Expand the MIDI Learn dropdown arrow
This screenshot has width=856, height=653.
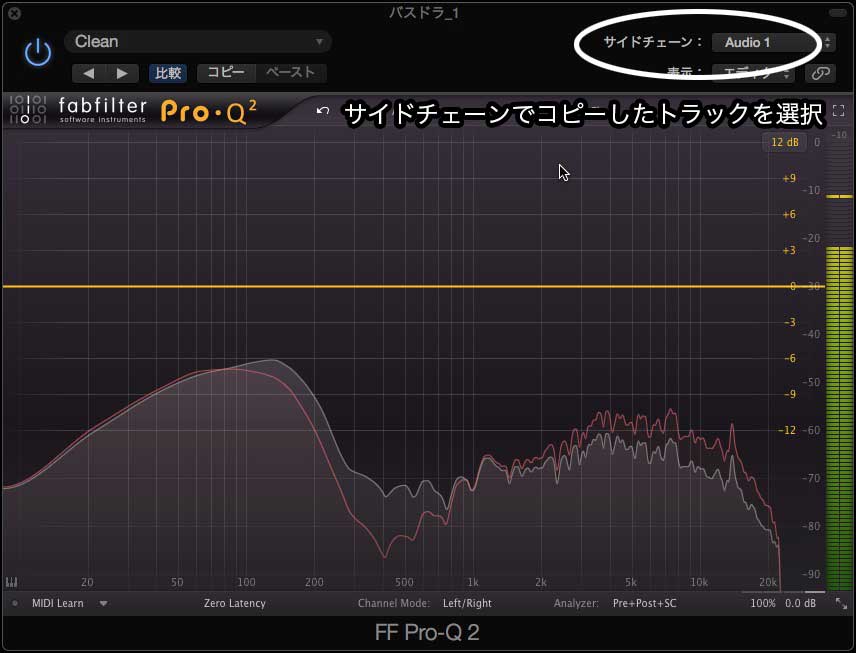(x=103, y=603)
